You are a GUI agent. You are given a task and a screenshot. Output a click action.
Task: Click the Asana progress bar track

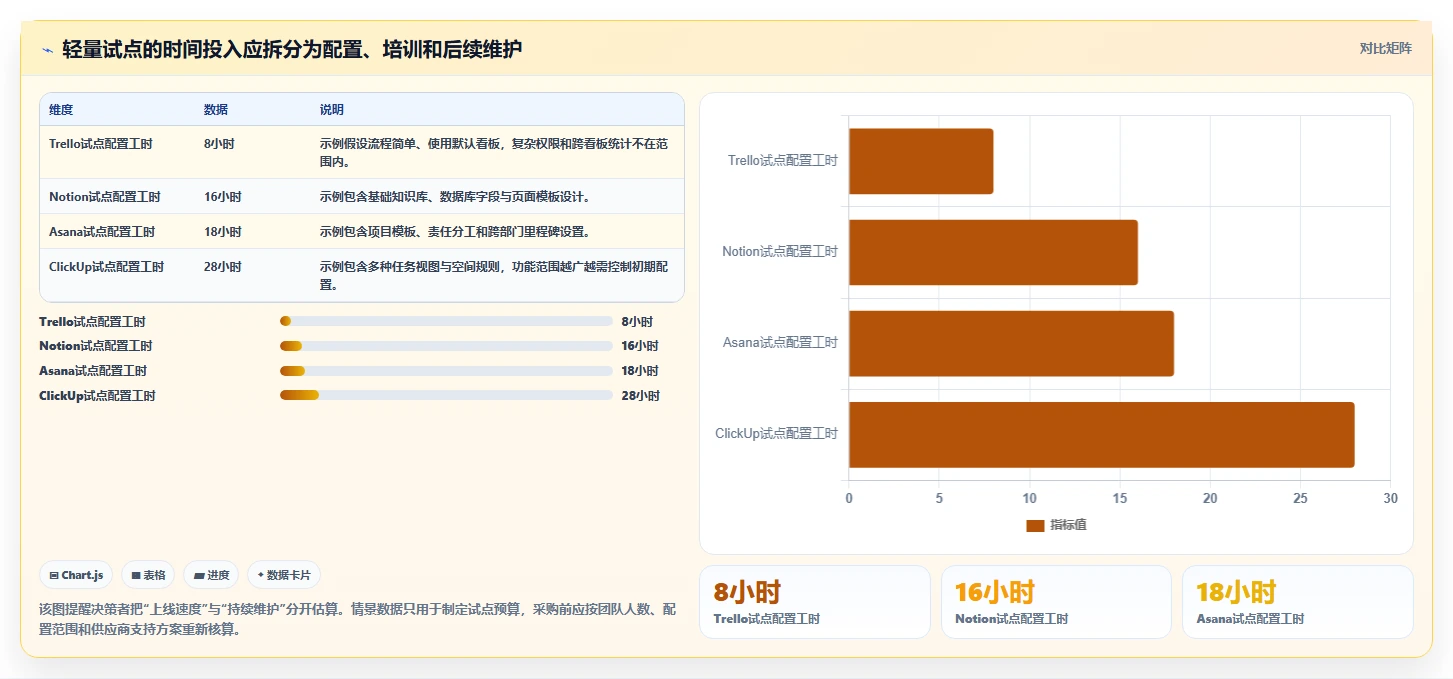(446, 371)
